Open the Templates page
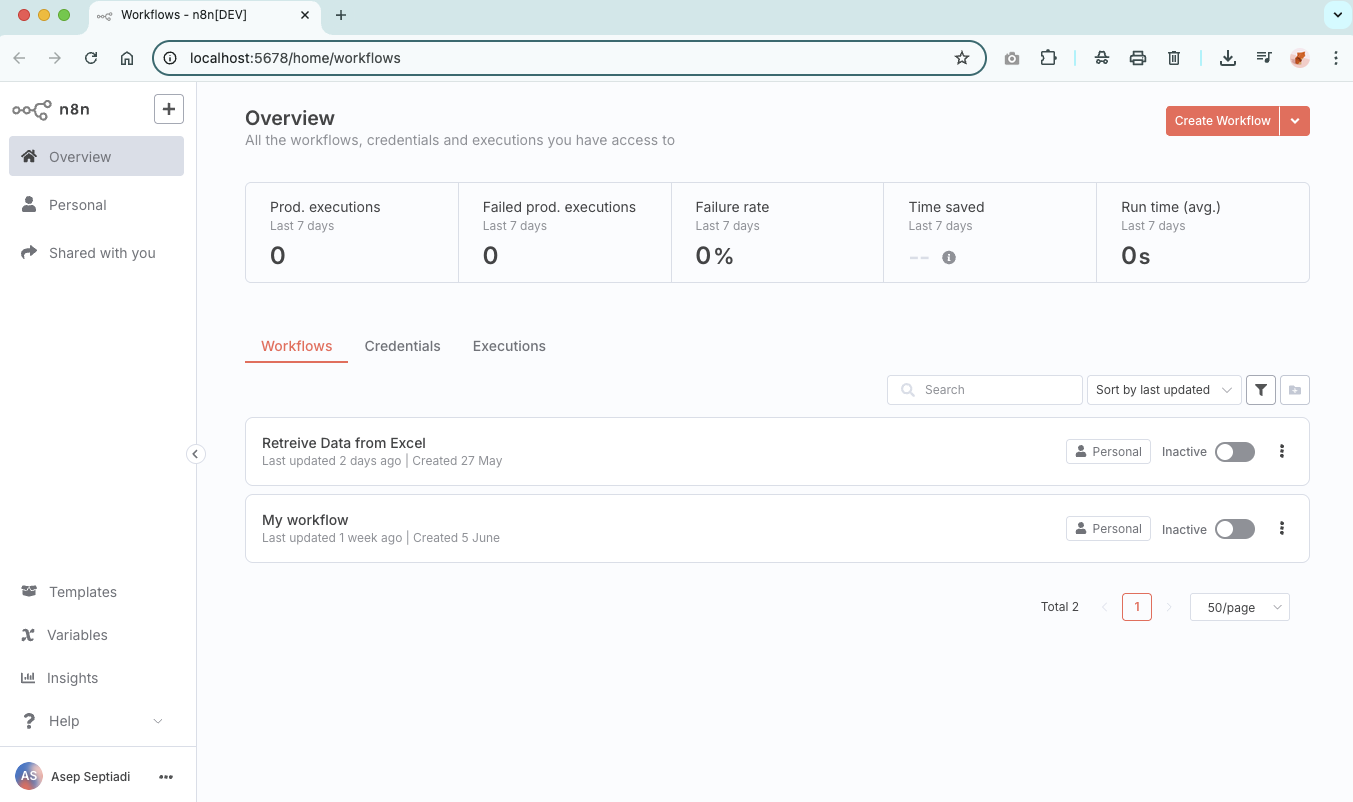The width and height of the screenshot is (1353, 802). (96, 592)
